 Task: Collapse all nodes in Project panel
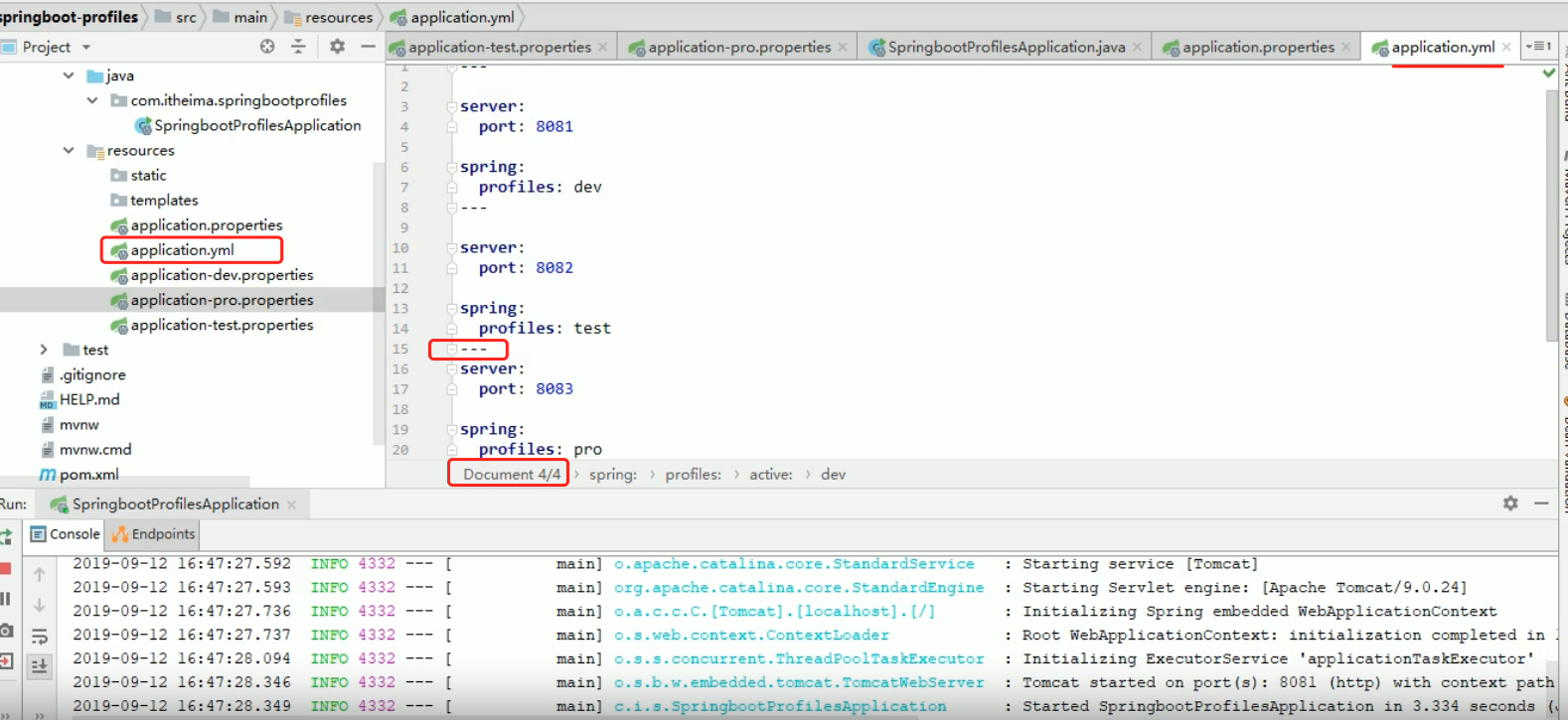click(x=298, y=47)
